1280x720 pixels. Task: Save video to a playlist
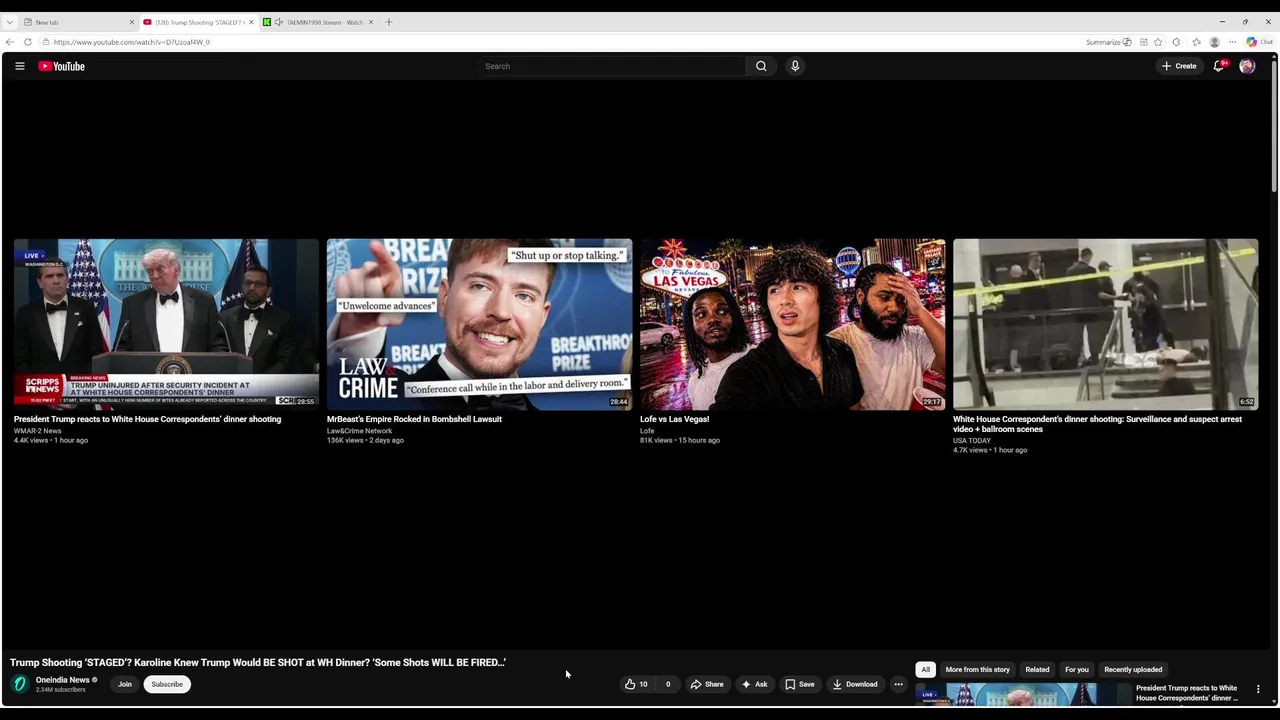(799, 684)
